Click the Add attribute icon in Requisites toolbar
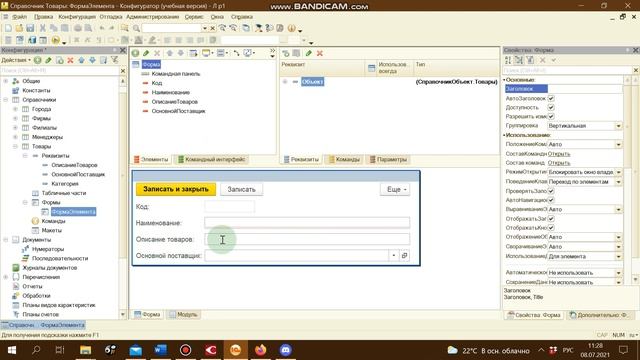The image size is (640, 360). [286, 53]
